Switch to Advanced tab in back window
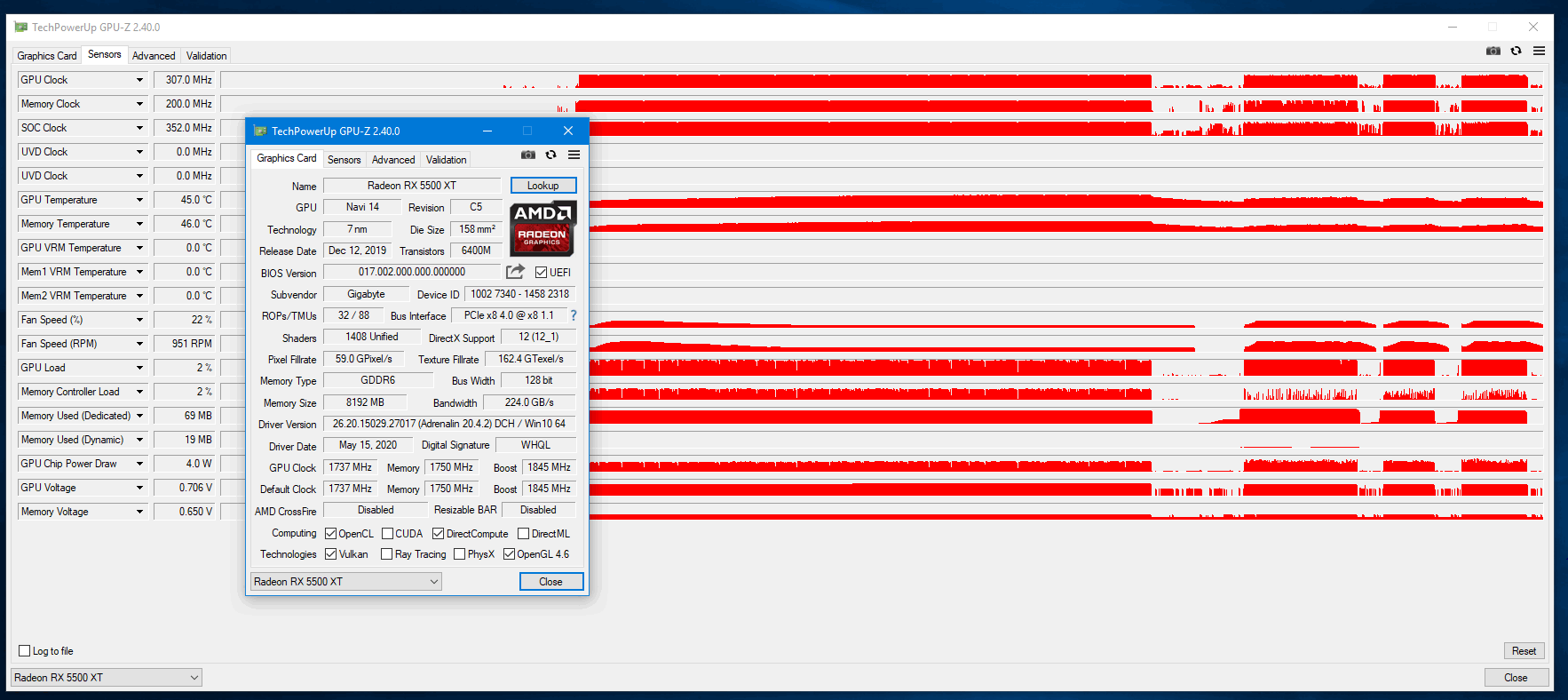This screenshot has height=700, width=1568. (154, 56)
